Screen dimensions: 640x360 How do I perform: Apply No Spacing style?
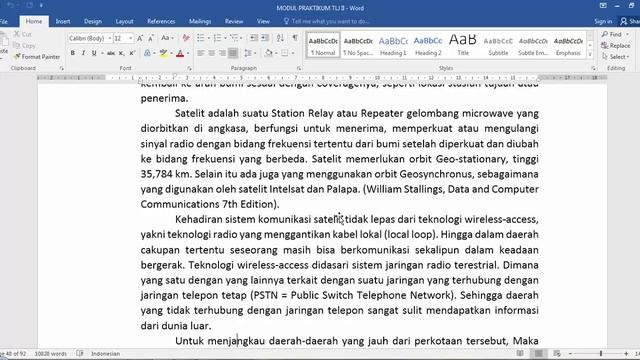tap(358, 45)
